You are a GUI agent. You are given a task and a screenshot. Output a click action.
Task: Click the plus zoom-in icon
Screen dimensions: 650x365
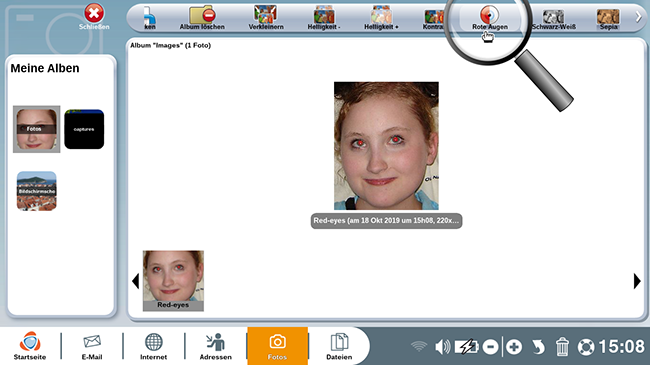coord(514,347)
